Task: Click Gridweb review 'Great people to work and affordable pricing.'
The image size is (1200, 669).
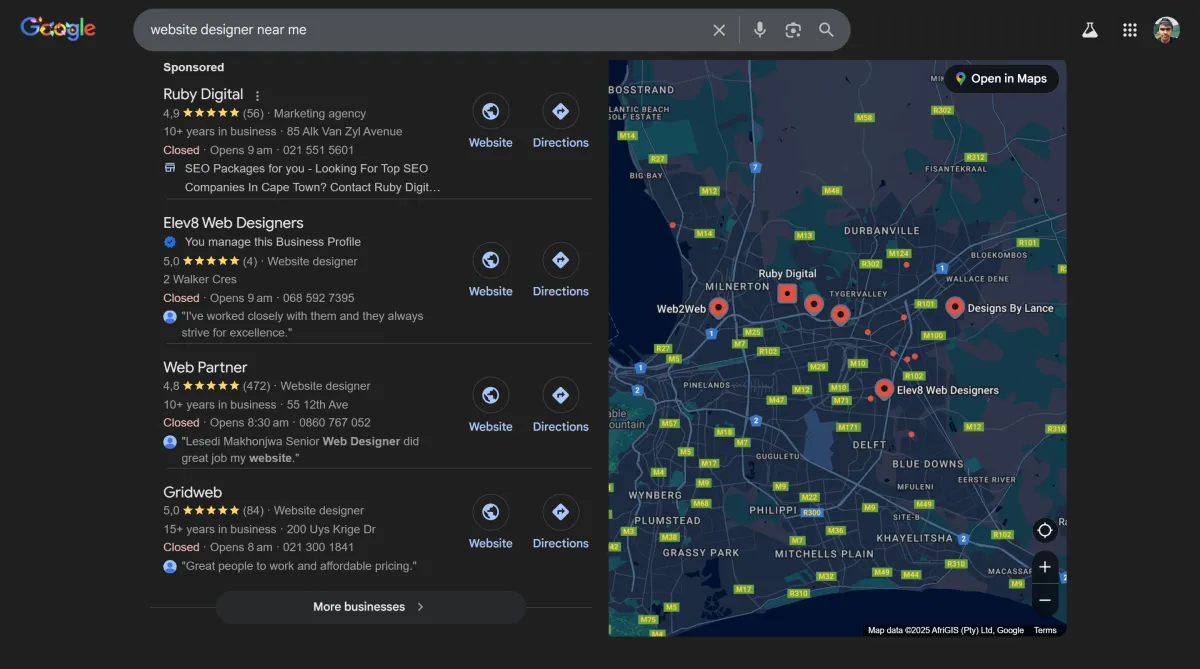Action: pyautogui.click(x=299, y=566)
